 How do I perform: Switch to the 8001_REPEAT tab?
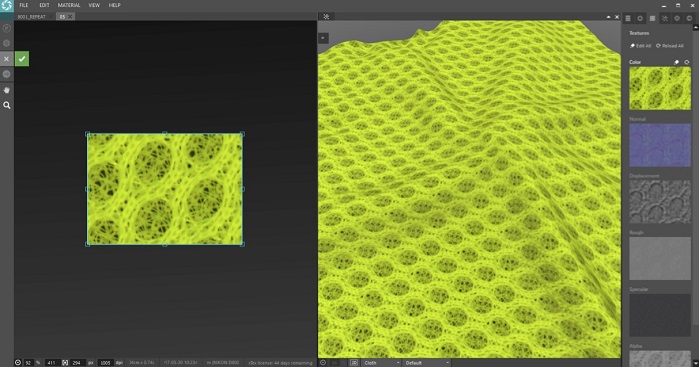(32, 16)
